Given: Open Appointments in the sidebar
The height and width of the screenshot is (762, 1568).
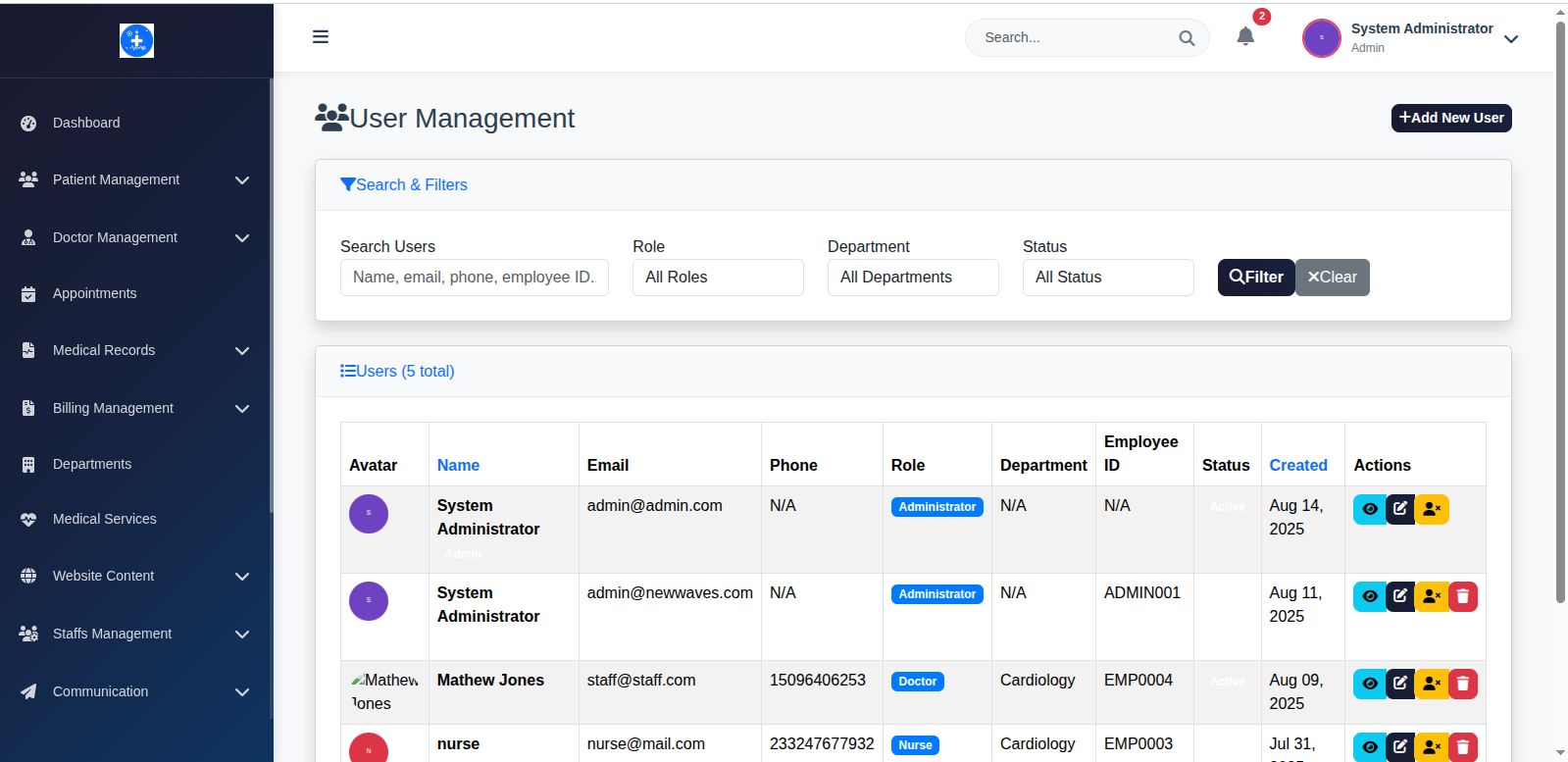Looking at the screenshot, I should (95, 293).
